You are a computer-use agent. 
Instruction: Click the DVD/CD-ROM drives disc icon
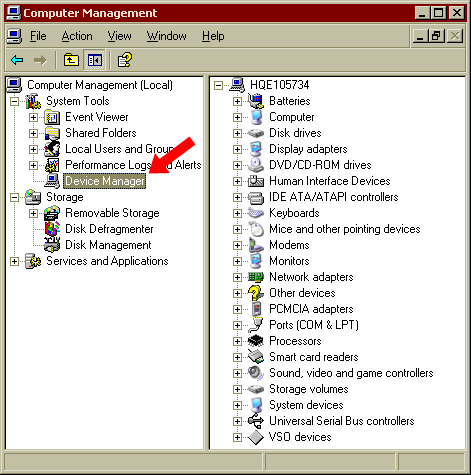click(x=256, y=165)
